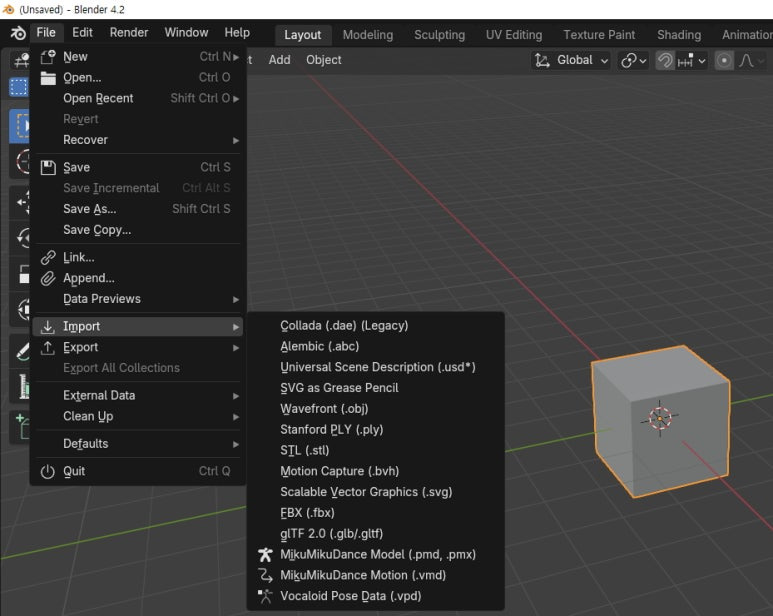This screenshot has width=773, height=616.
Task: Switch to the Sculpting workspace tab
Action: tap(440, 35)
